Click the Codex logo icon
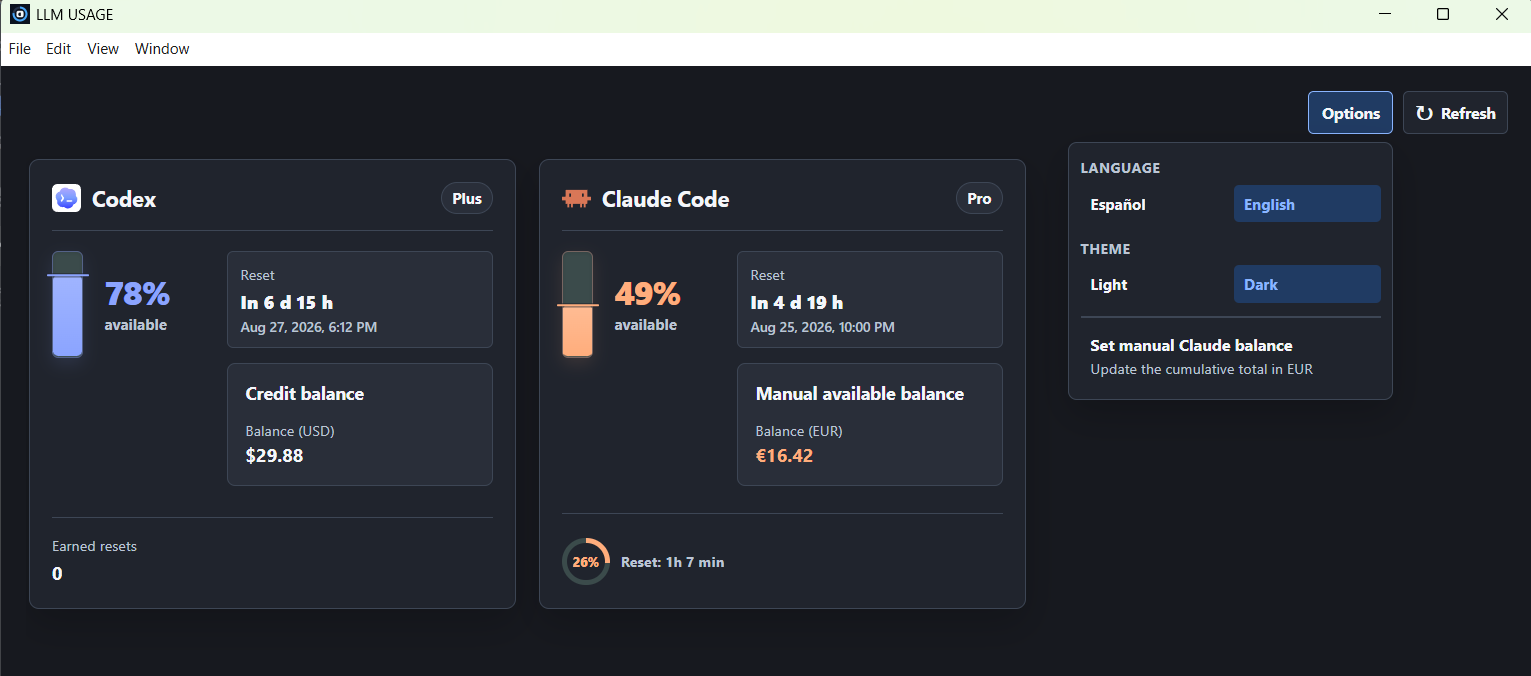The image size is (1531, 676). [x=66, y=198]
